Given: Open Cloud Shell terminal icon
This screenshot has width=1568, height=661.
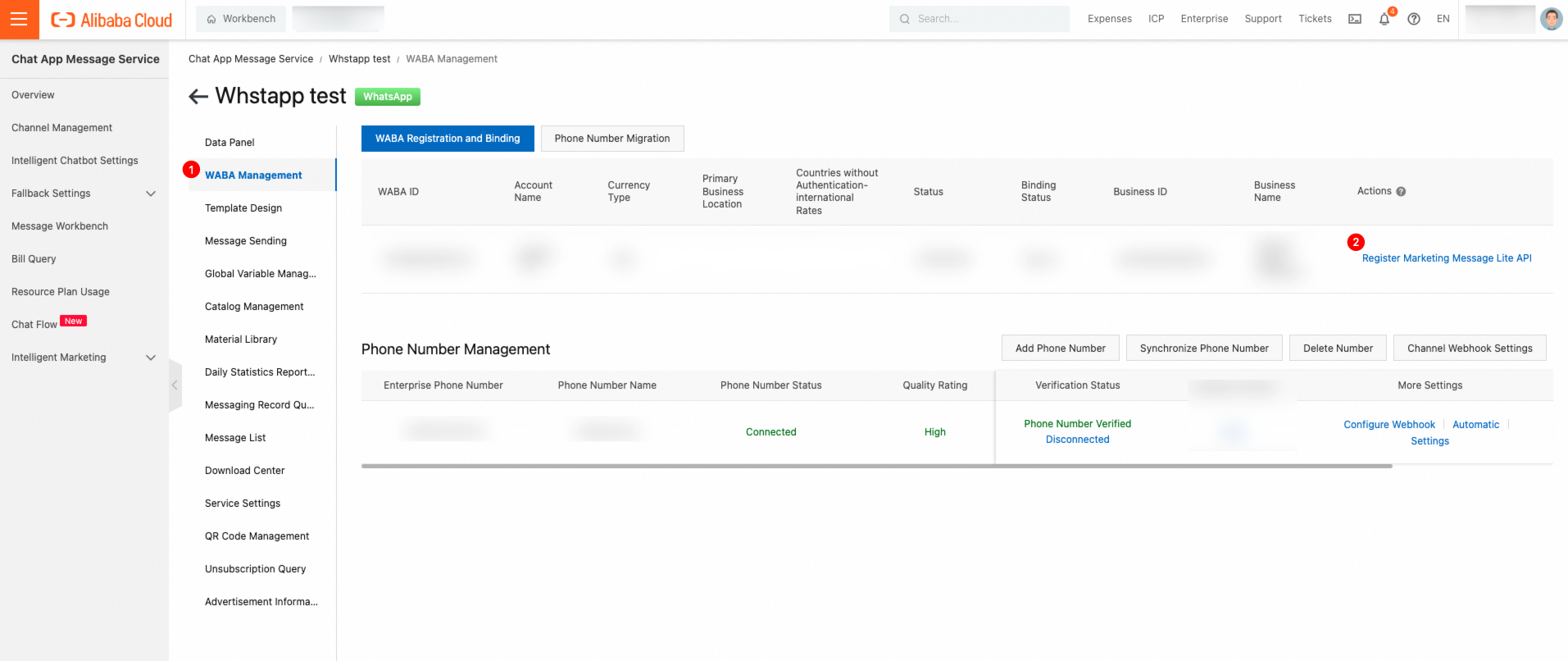Looking at the screenshot, I should pyautogui.click(x=1355, y=19).
